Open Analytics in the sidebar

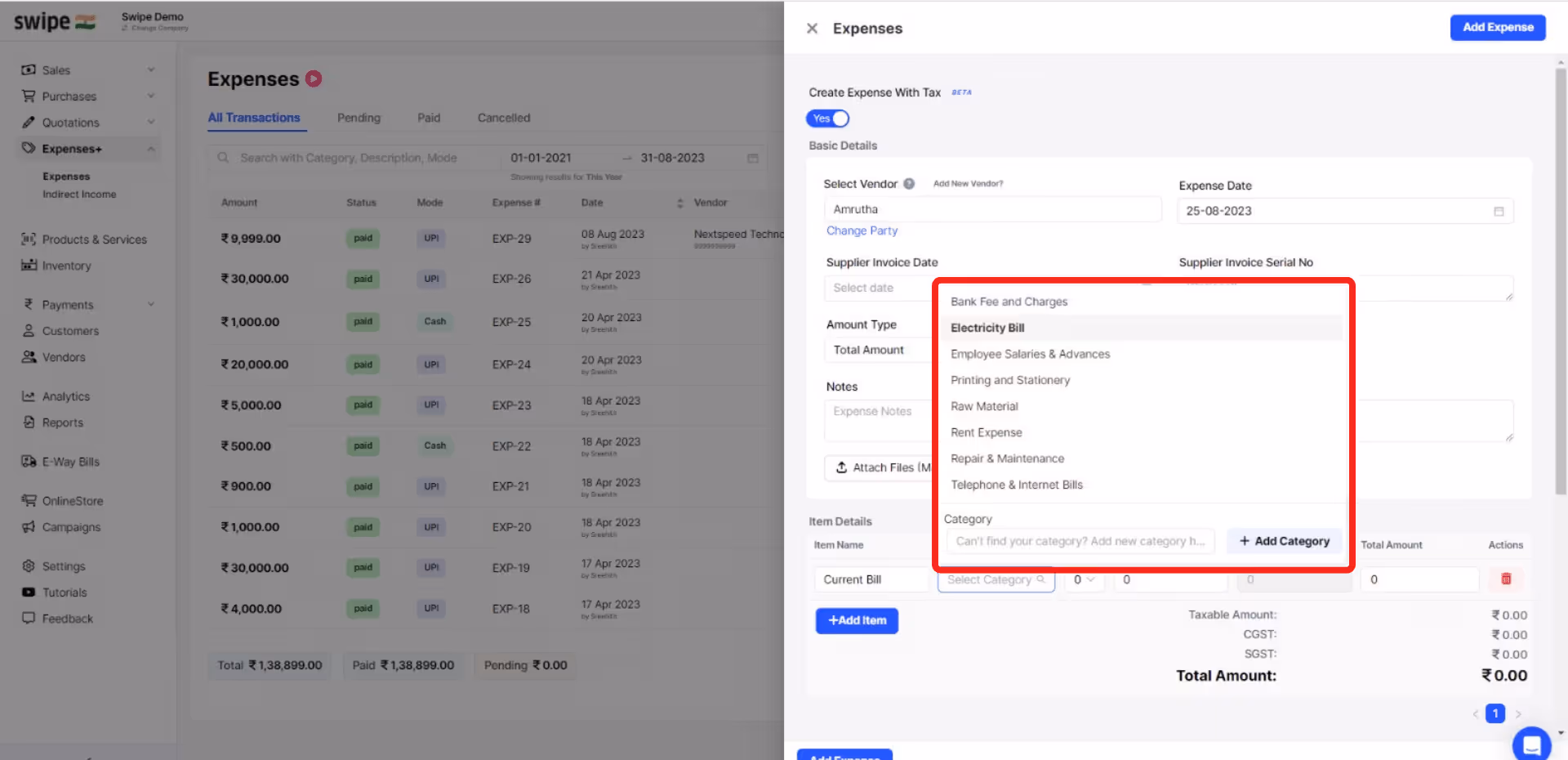[56, 396]
